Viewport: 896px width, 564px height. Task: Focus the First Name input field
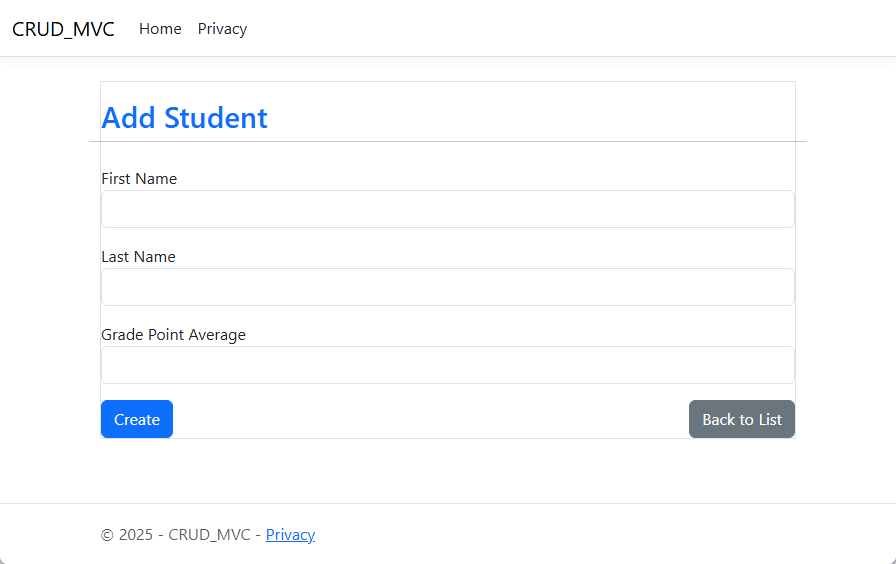(x=447, y=209)
